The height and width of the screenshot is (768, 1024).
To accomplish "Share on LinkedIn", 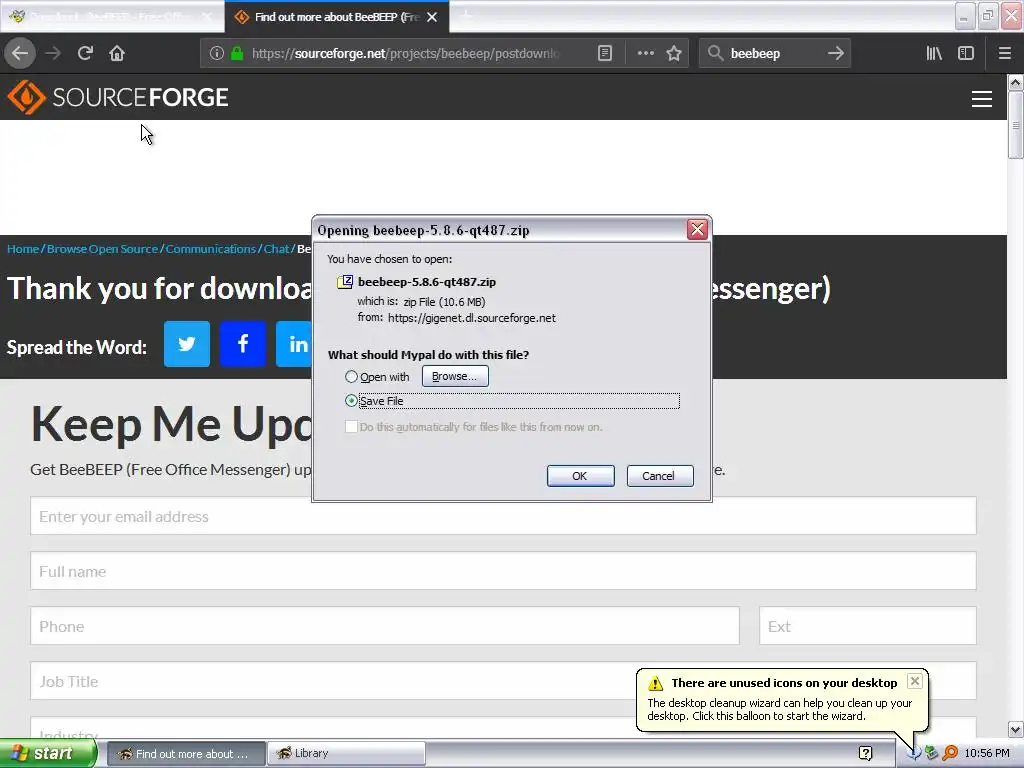I will tap(295, 344).
